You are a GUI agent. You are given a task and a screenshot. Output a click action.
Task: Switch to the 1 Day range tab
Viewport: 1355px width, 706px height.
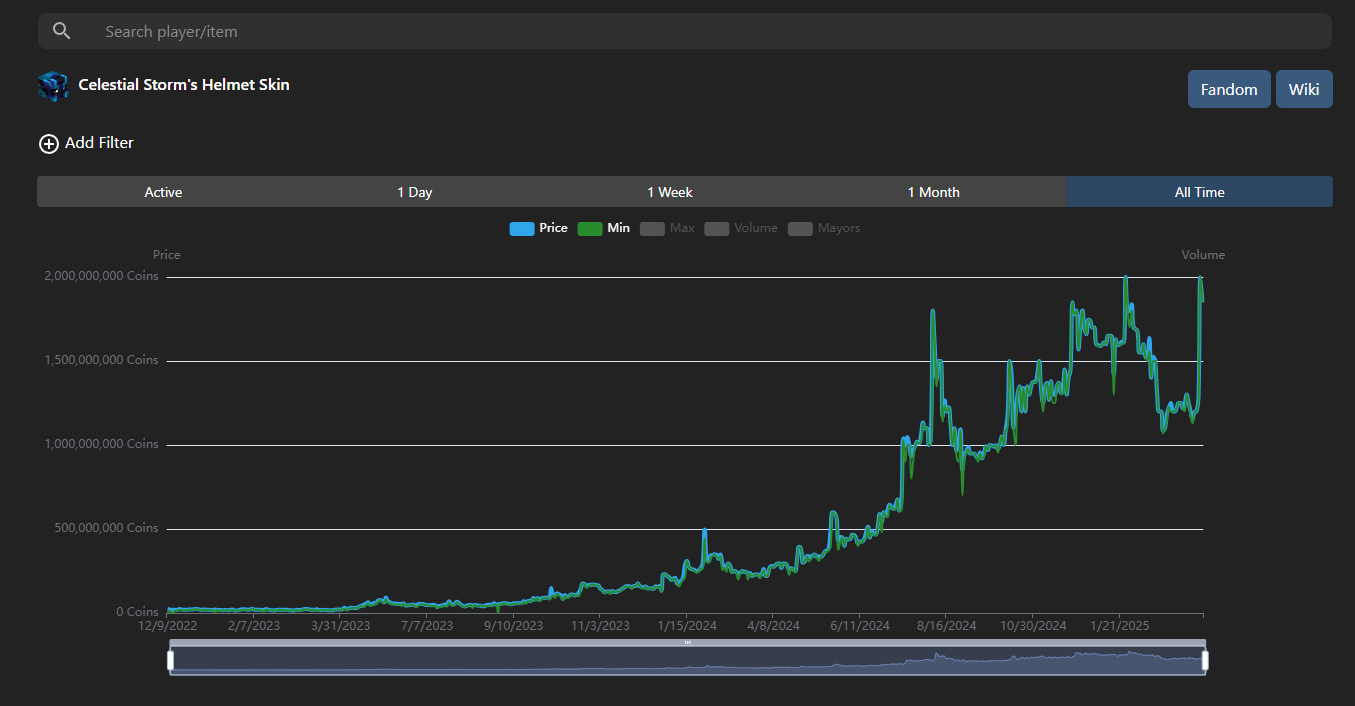click(x=414, y=192)
